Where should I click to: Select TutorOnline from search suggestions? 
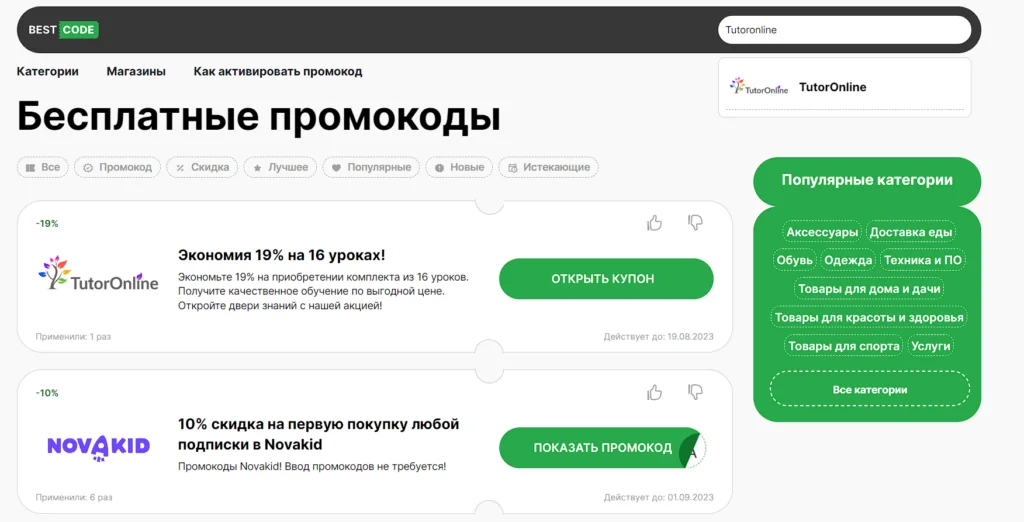(832, 87)
